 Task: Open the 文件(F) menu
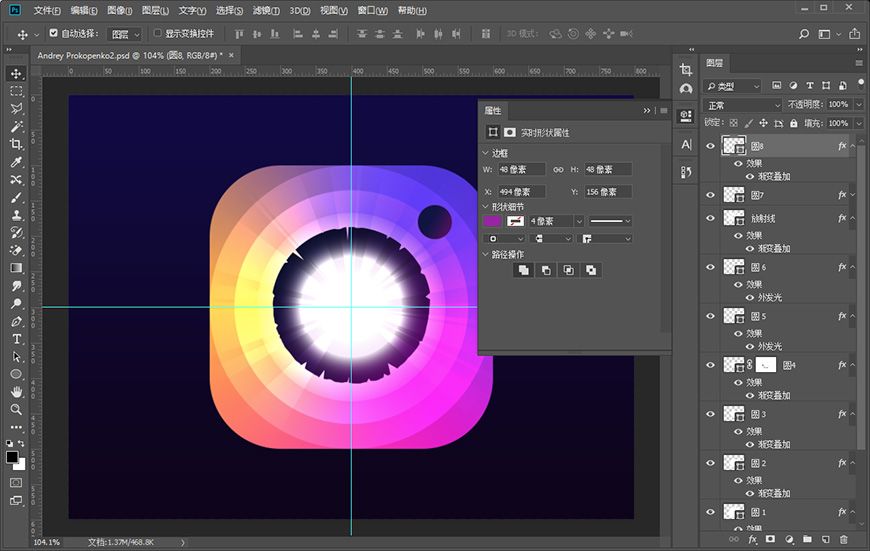(x=47, y=11)
